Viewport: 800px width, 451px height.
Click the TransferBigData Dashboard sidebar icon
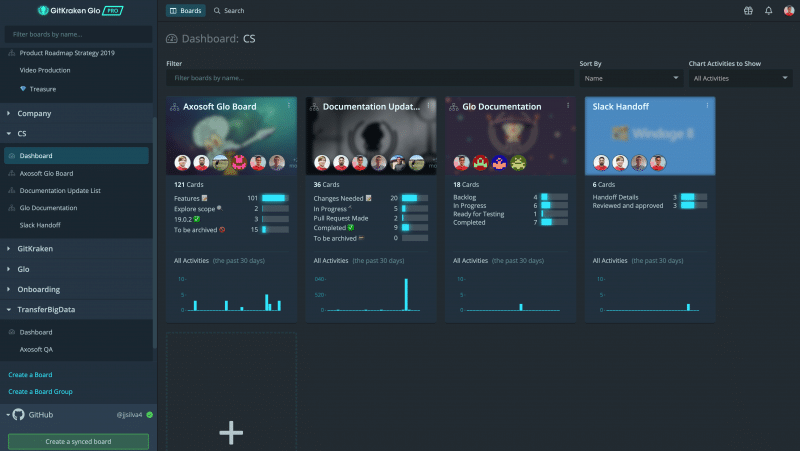point(12,332)
